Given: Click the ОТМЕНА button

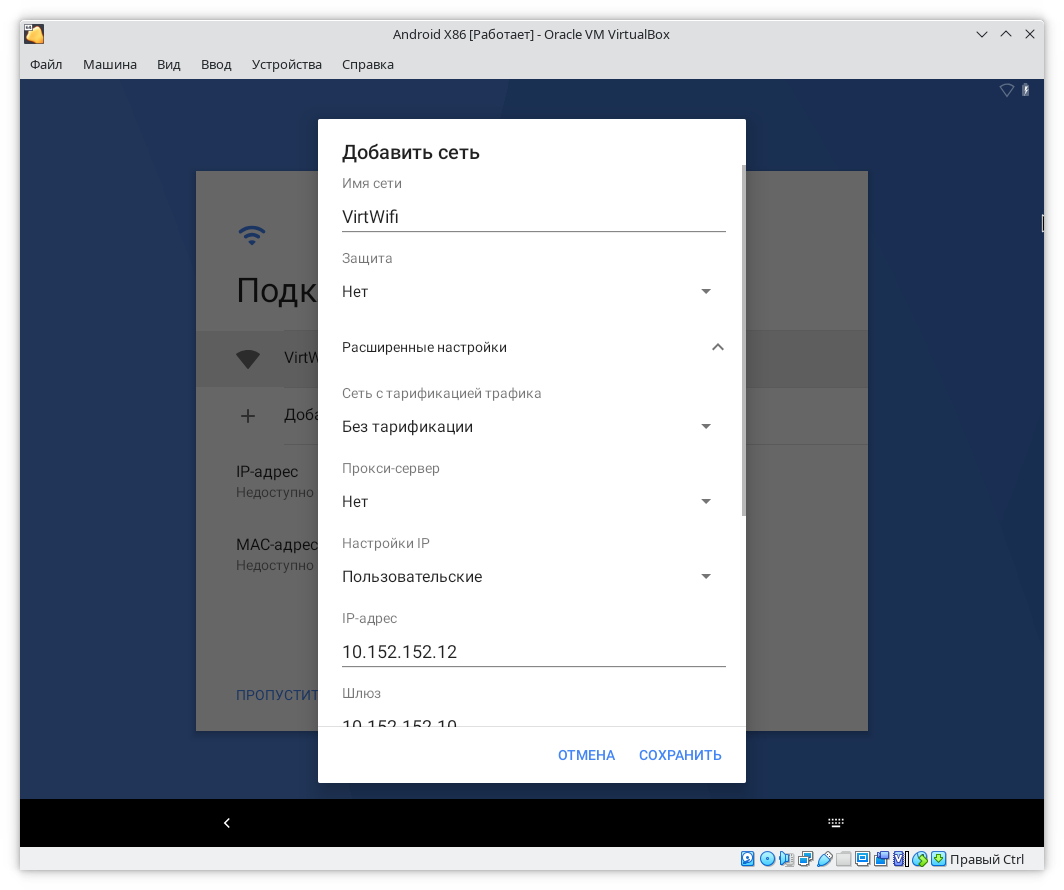Looking at the screenshot, I should (x=586, y=755).
